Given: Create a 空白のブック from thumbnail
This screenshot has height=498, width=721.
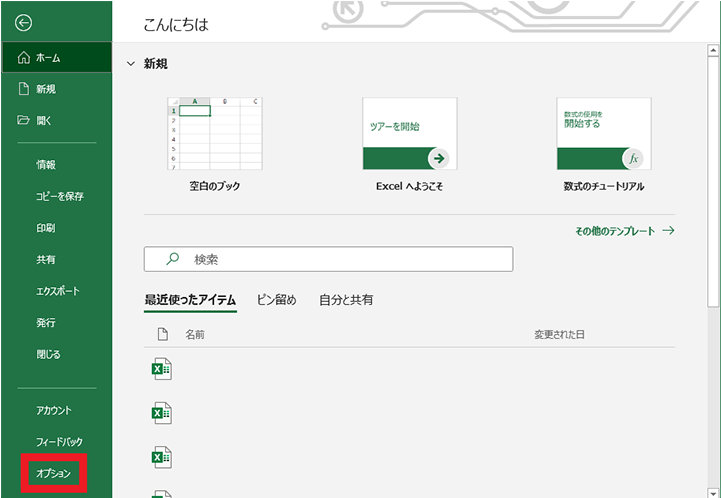Looking at the screenshot, I should click(x=215, y=133).
